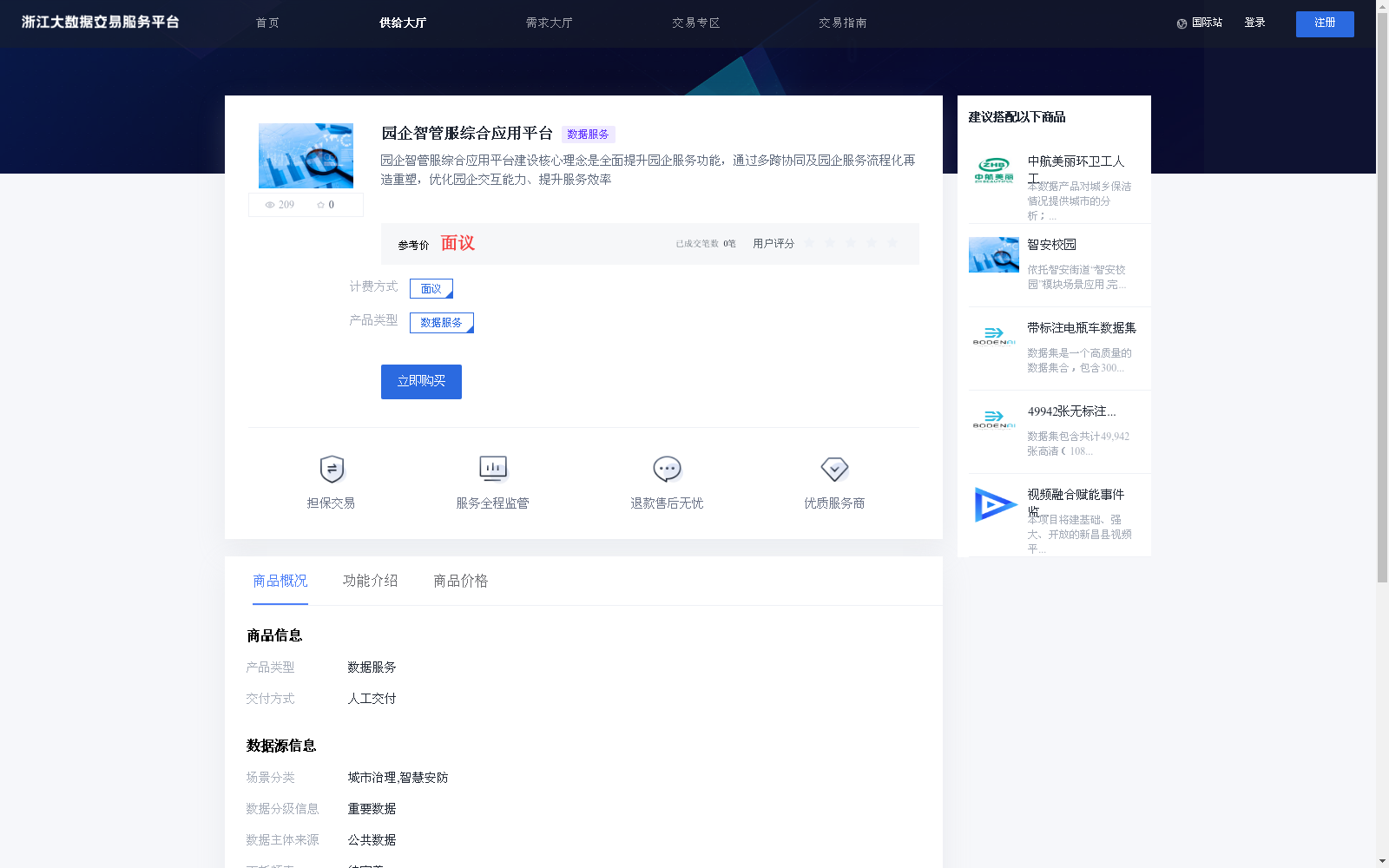Open the 中航美丽环卫工人 recommended product
1389x868 pixels.
pyautogui.click(x=1076, y=169)
